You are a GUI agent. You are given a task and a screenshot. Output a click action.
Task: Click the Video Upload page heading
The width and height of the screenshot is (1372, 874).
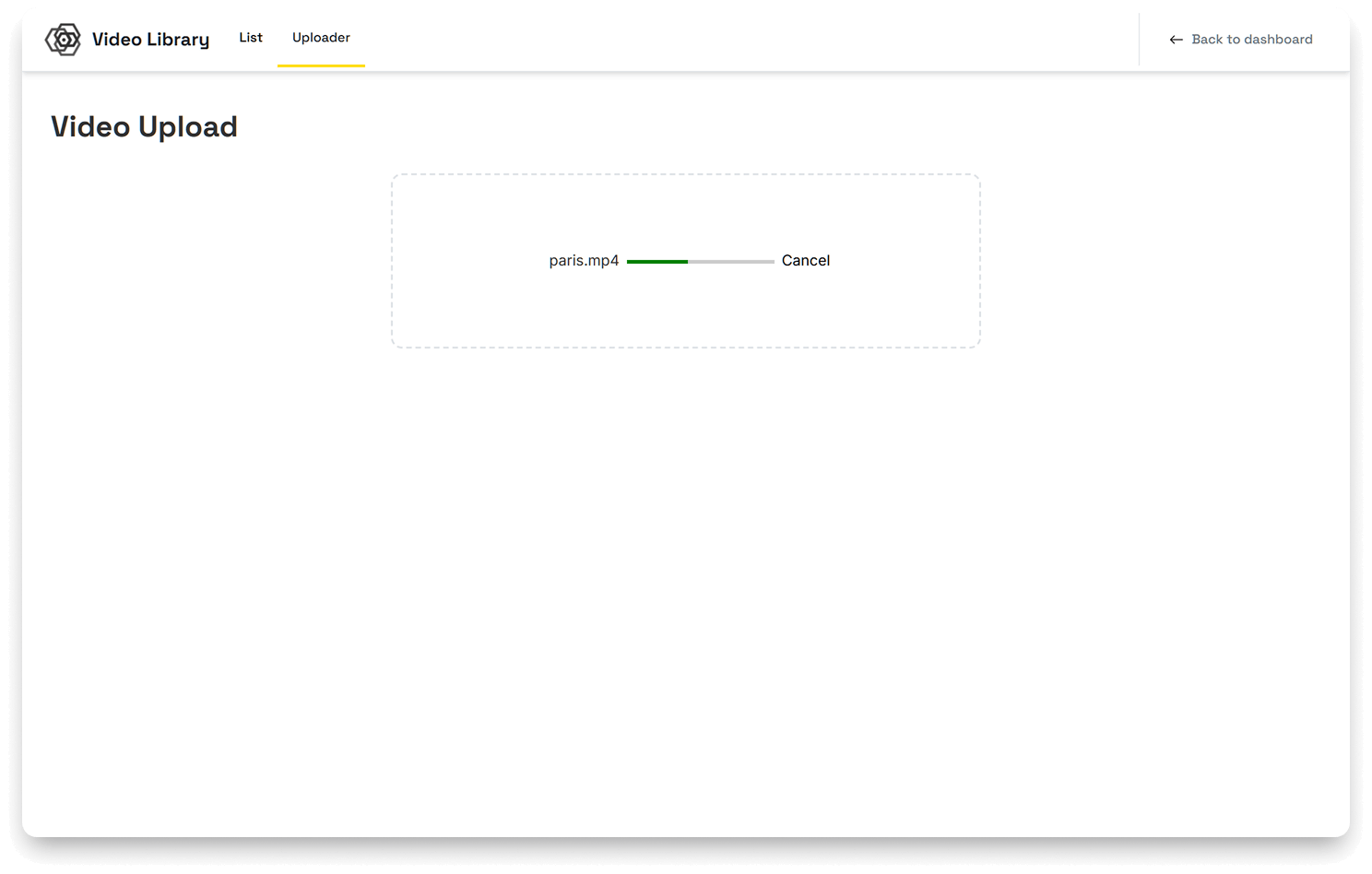click(144, 126)
